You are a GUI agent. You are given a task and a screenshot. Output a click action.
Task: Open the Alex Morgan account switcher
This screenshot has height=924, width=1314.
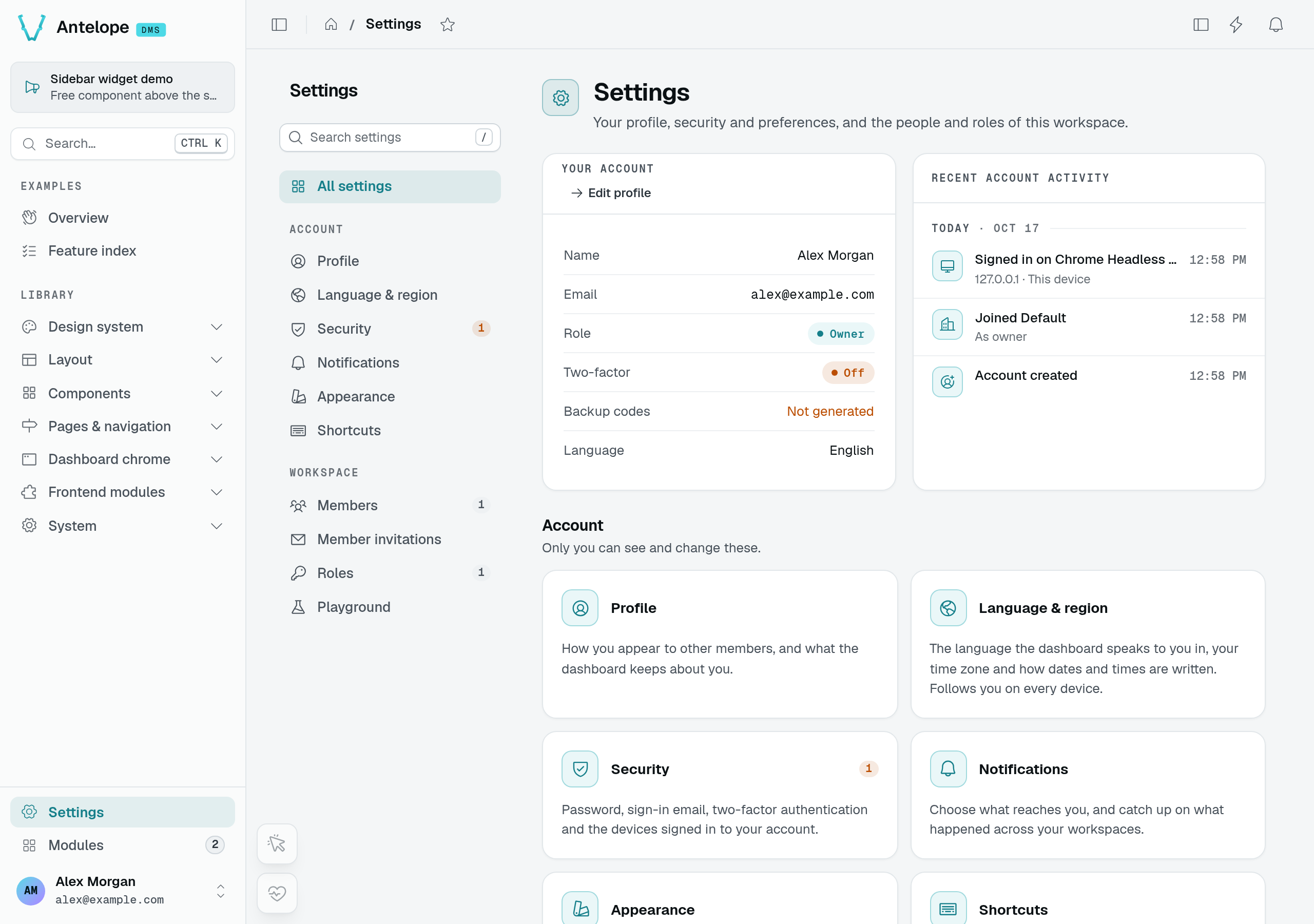coord(123,891)
